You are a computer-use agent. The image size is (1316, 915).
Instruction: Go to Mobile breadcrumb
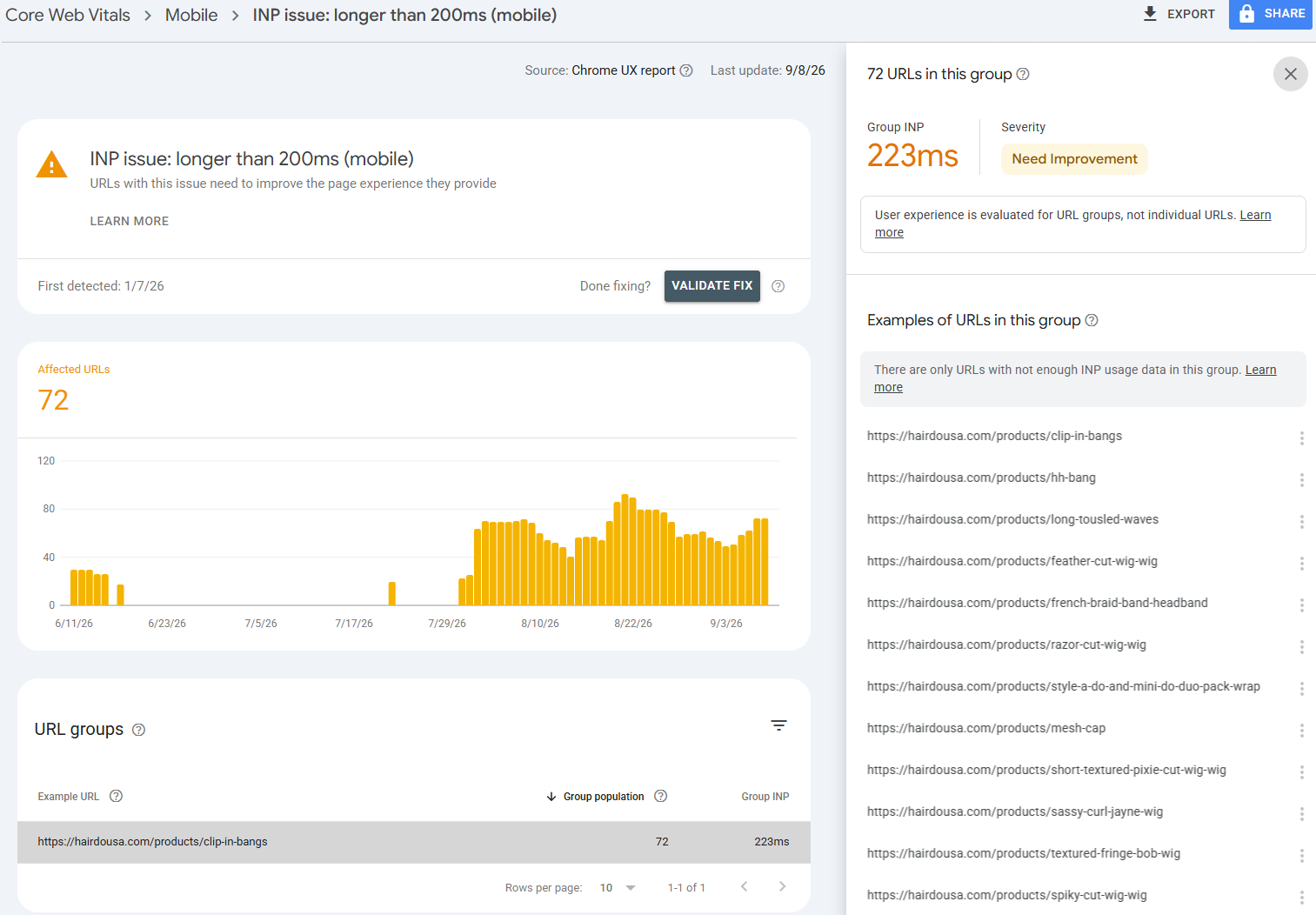(191, 15)
